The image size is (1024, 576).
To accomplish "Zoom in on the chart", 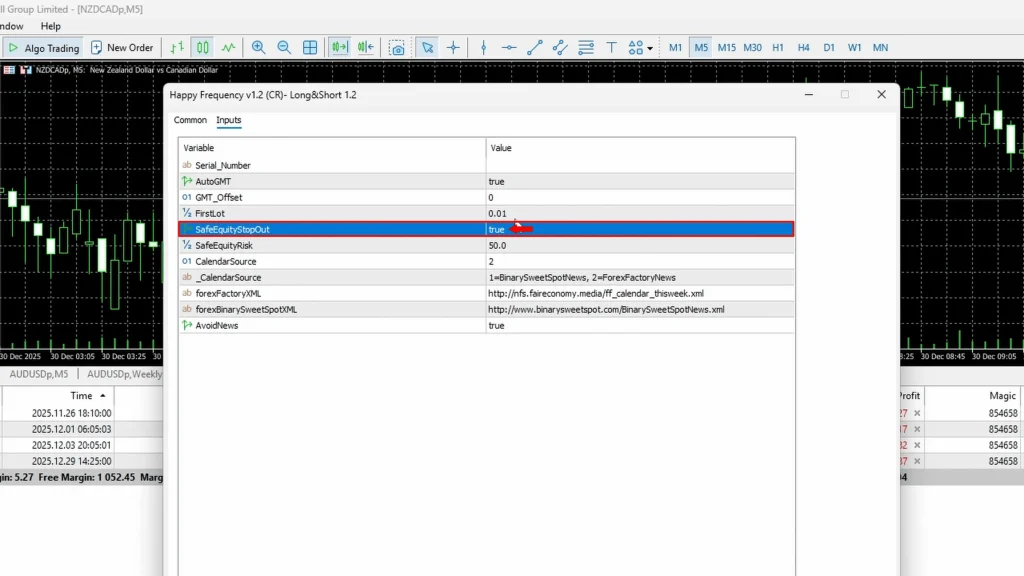I will [x=259, y=47].
